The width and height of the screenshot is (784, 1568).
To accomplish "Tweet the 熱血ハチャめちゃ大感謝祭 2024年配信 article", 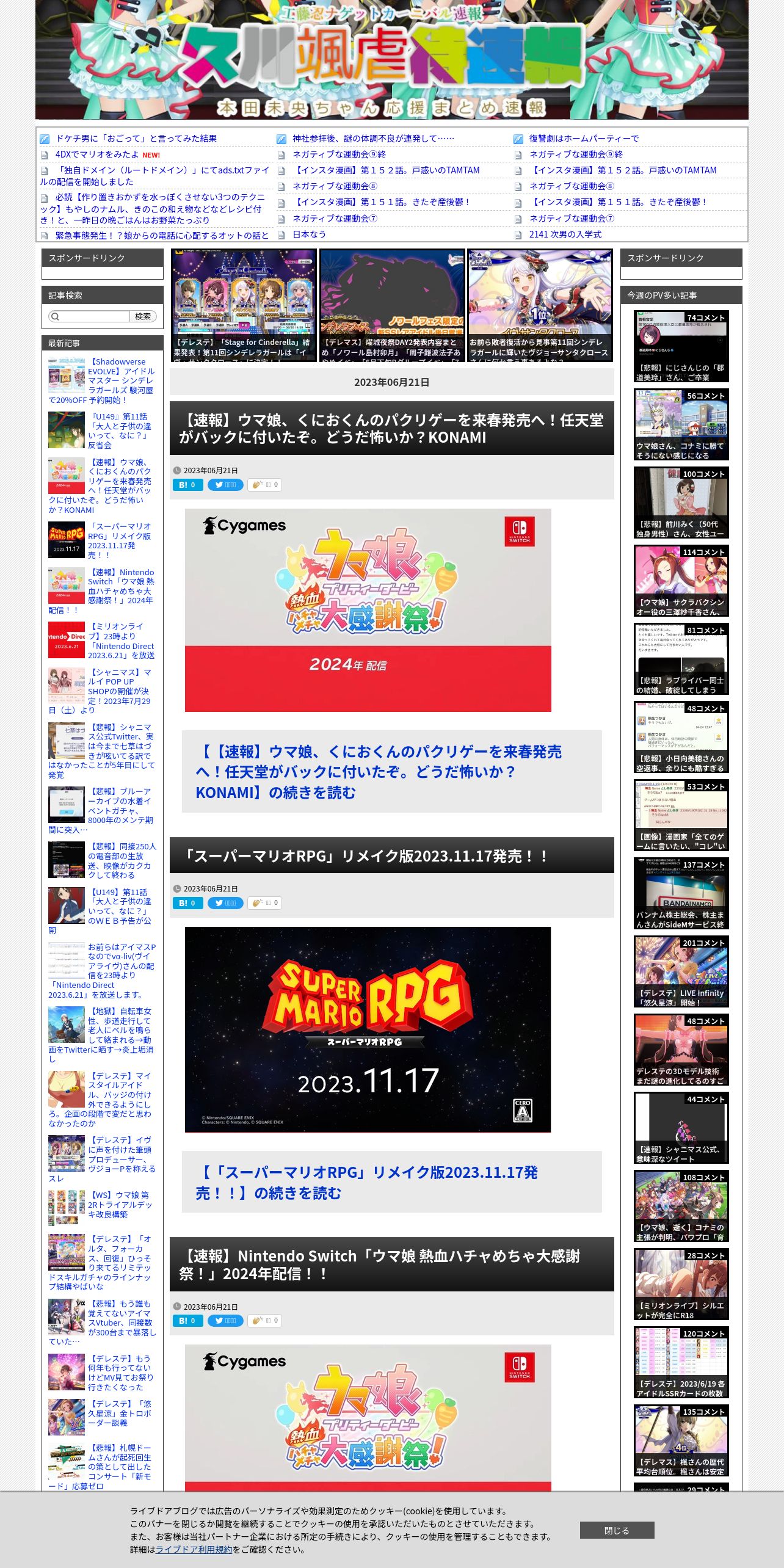I will tap(225, 1321).
